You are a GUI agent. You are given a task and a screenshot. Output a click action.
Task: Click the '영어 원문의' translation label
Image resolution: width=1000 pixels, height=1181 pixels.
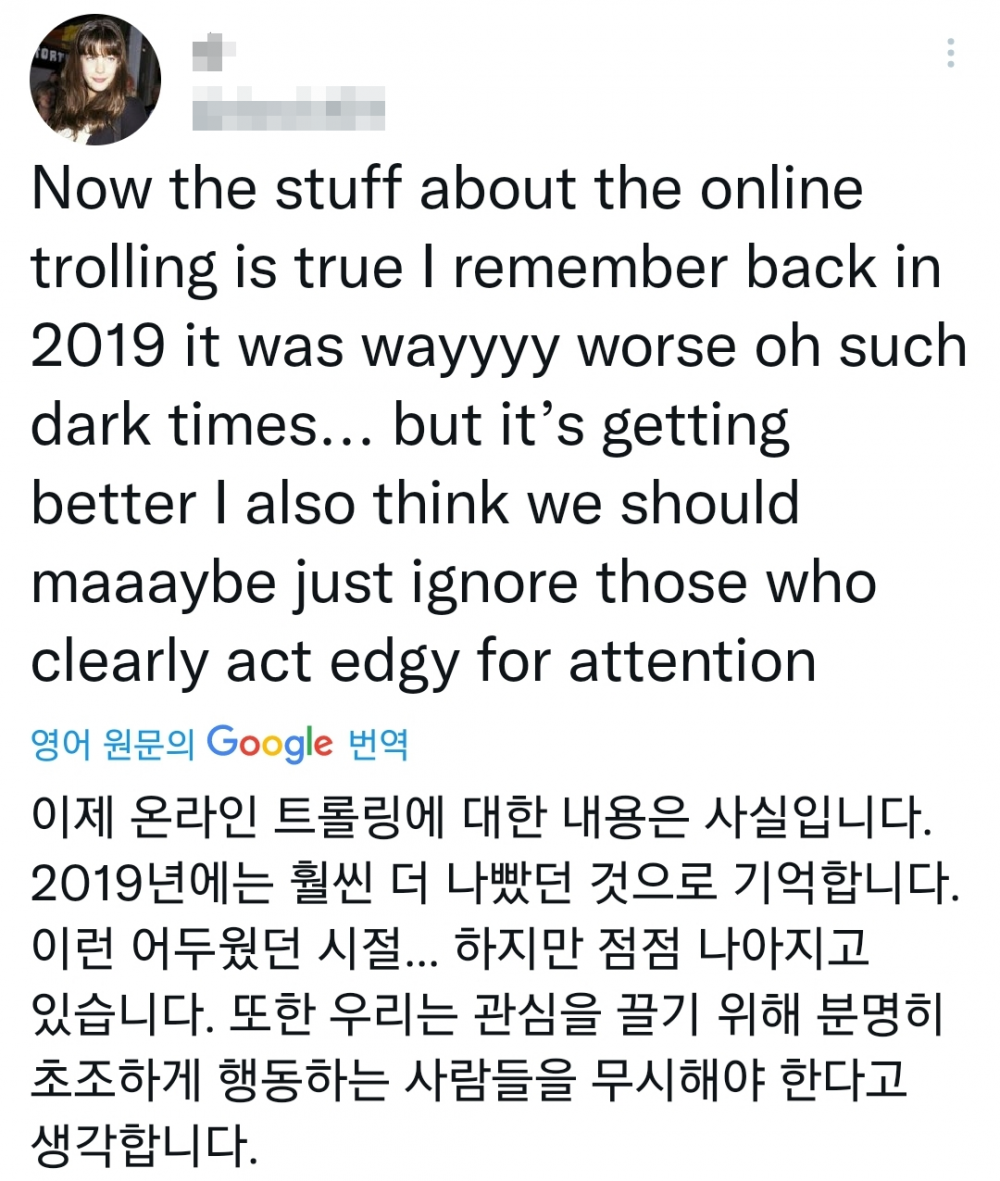[112, 744]
